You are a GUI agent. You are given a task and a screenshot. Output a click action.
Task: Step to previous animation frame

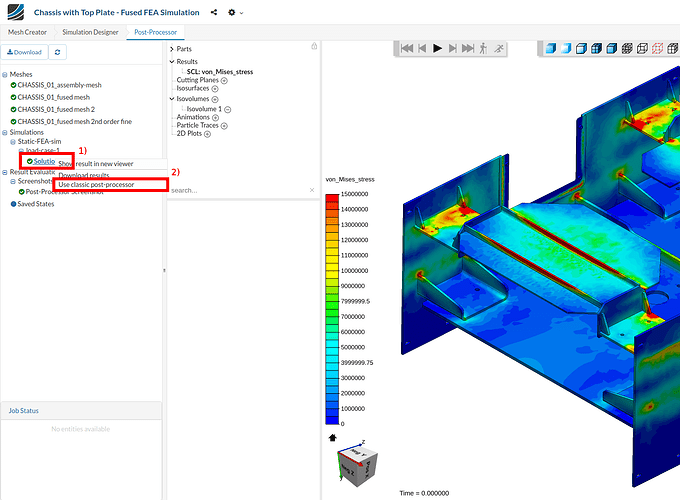tap(422, 48)
